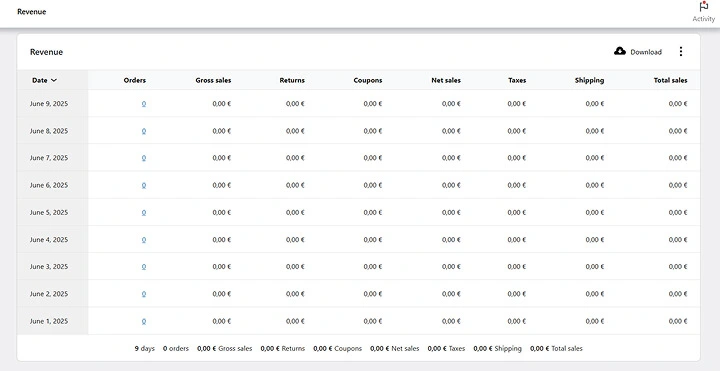Click Returns value for June 8, 2025

tap(295, 131)
